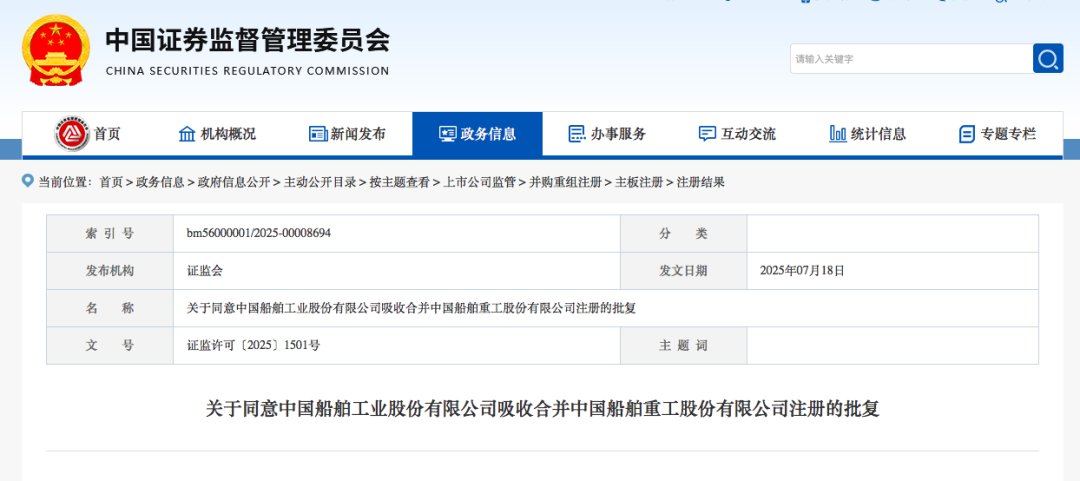This screenshot has width=1080, height=481.
Task: Click the document name in the 名称 row
Action: pos(411,308)
